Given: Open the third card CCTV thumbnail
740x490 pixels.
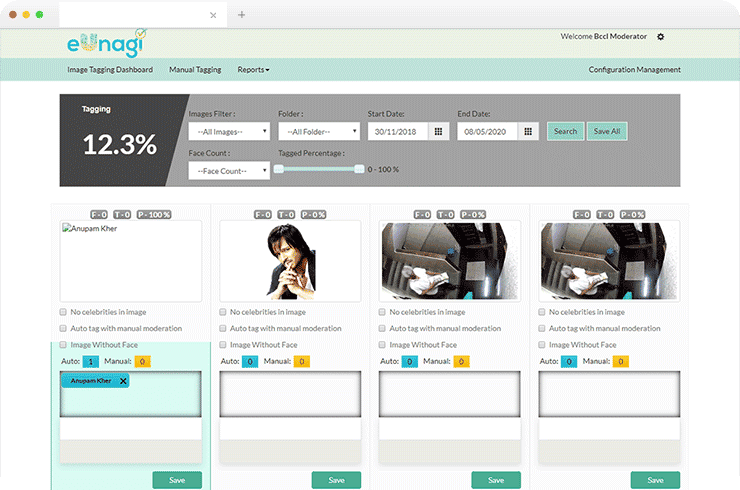Looking at the screenshot, I should (x=450, y=261).
